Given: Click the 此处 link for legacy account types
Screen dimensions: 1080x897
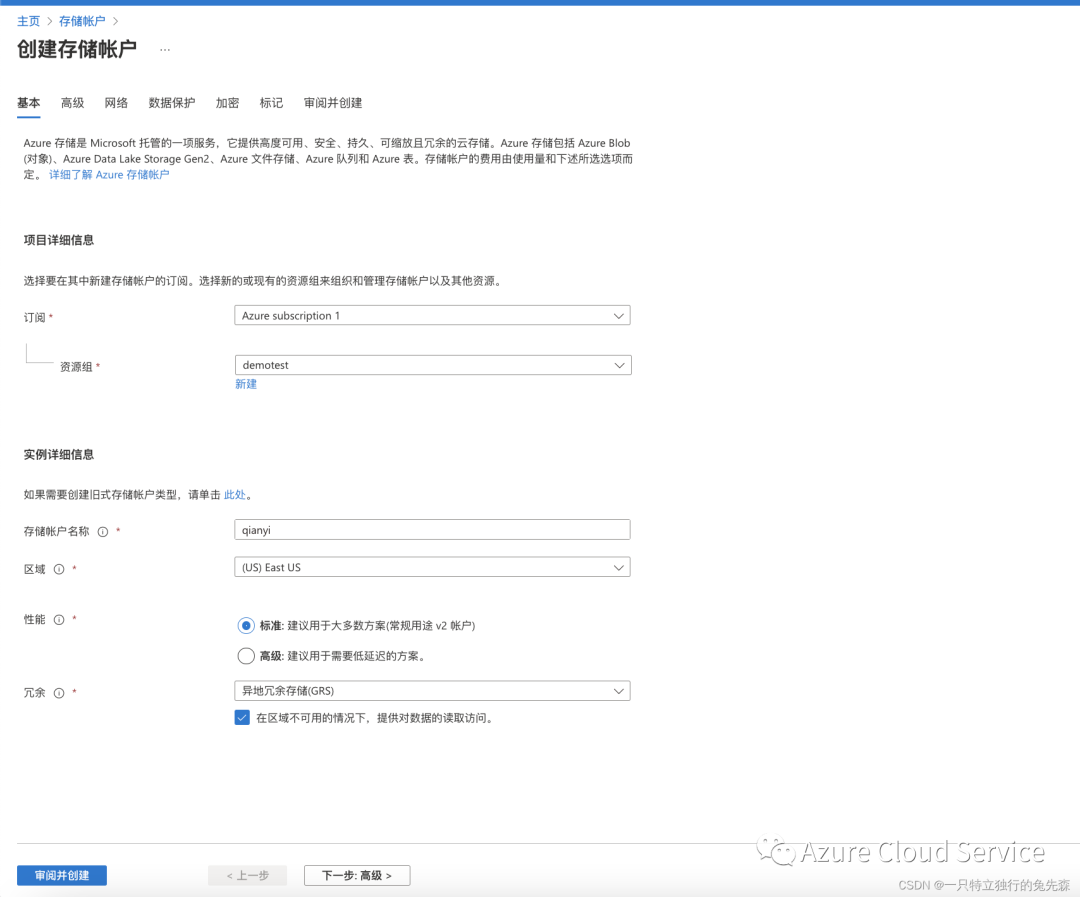Looking at the screenshot, I should click(x=235, y=495).
